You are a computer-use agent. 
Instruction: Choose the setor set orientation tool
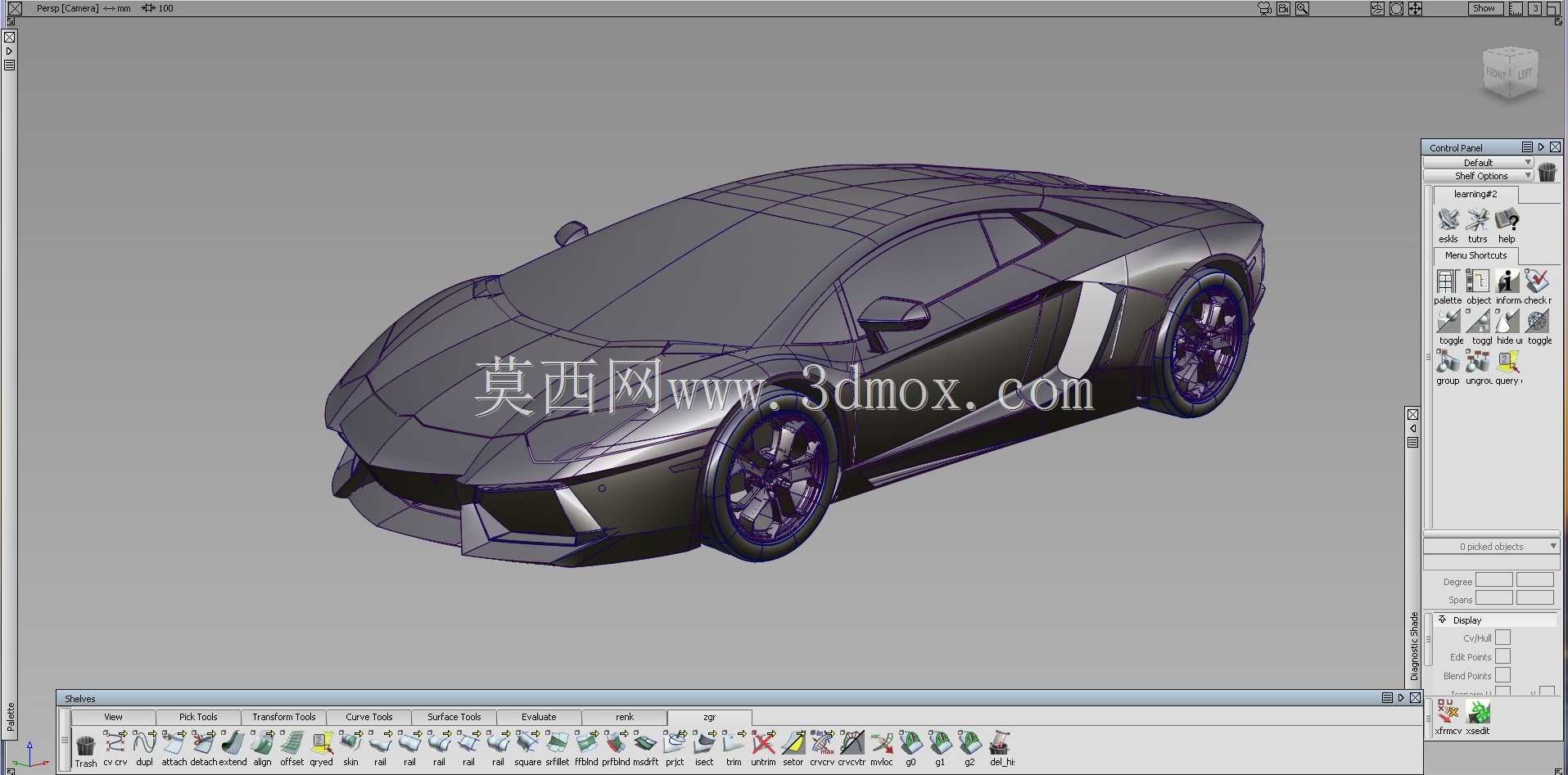[793, 743]
